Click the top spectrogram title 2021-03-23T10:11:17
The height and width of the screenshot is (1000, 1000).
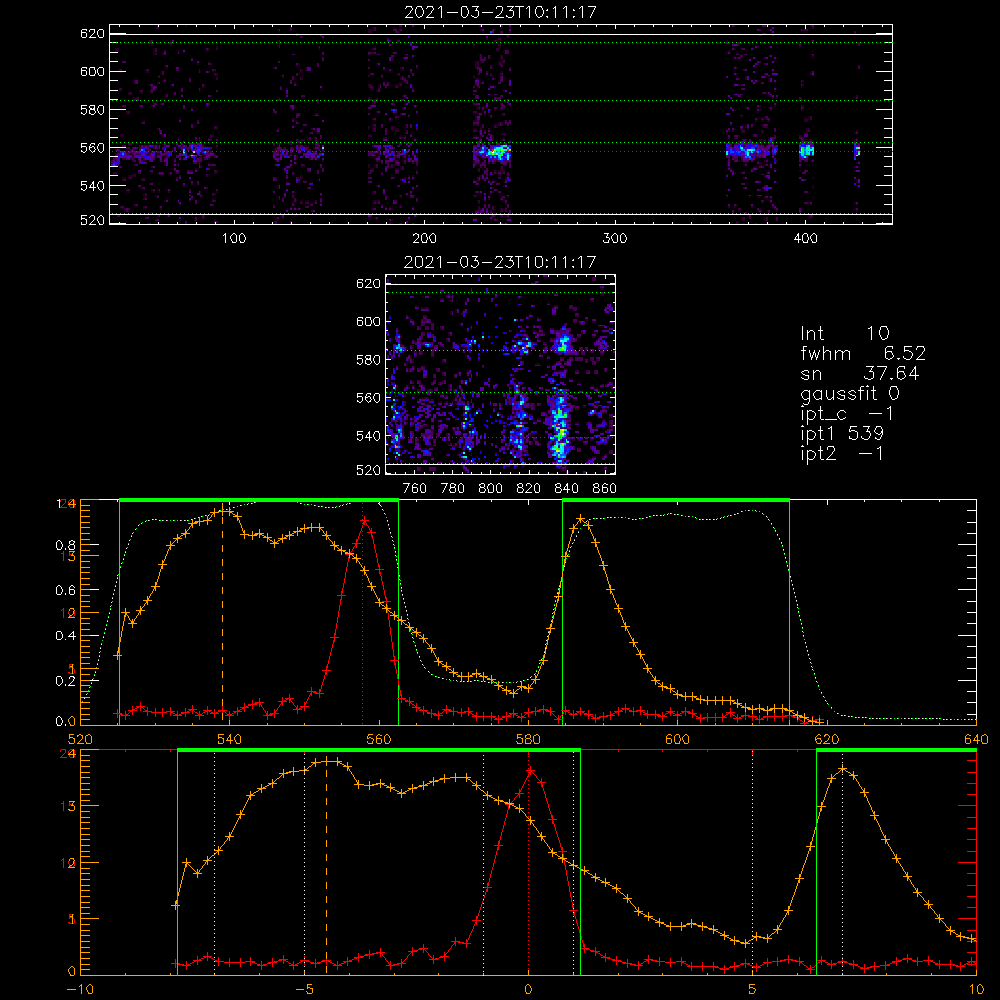coord(500,11)
